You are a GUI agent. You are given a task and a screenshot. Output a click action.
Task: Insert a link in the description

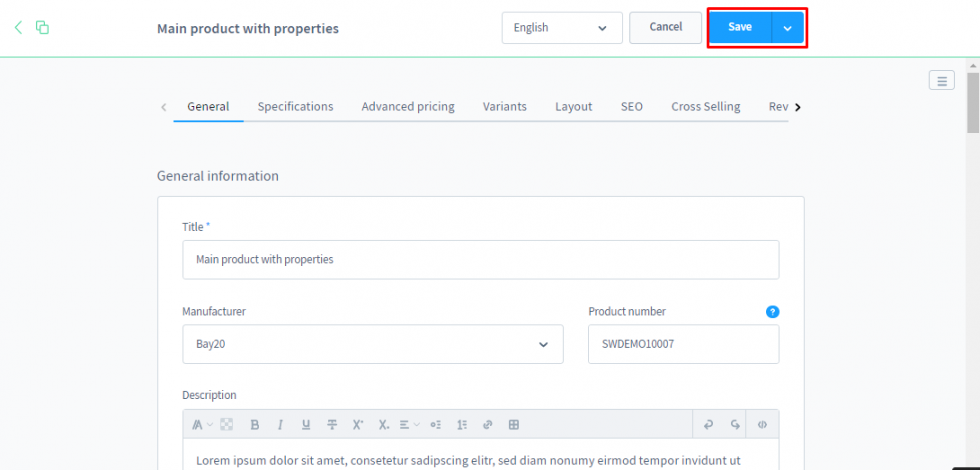(x=487, y=425)
